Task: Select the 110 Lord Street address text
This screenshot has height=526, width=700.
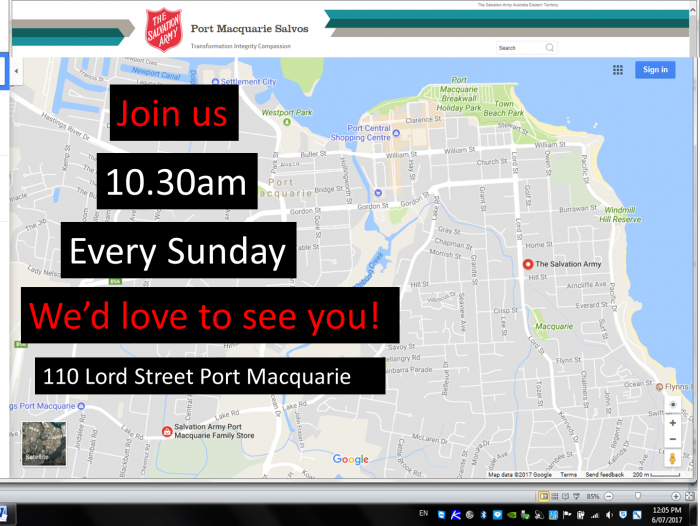Action: point(210,376)
